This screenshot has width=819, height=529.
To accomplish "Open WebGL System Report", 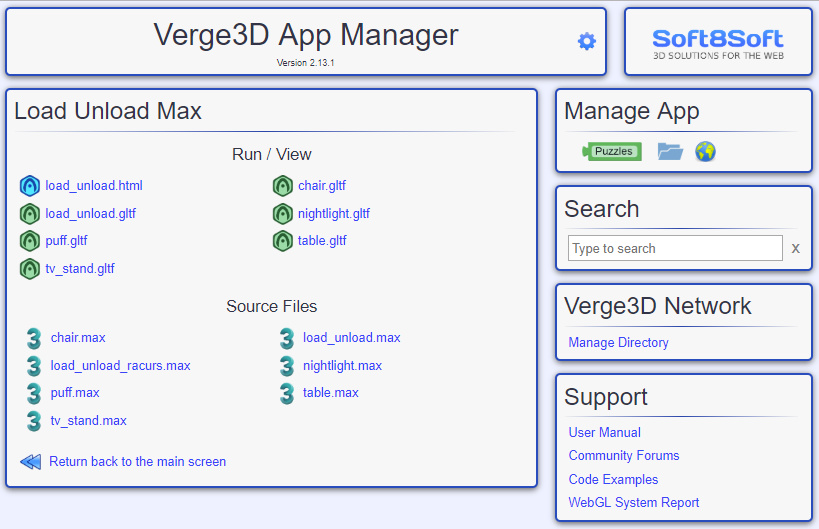I will click(634, 502).
